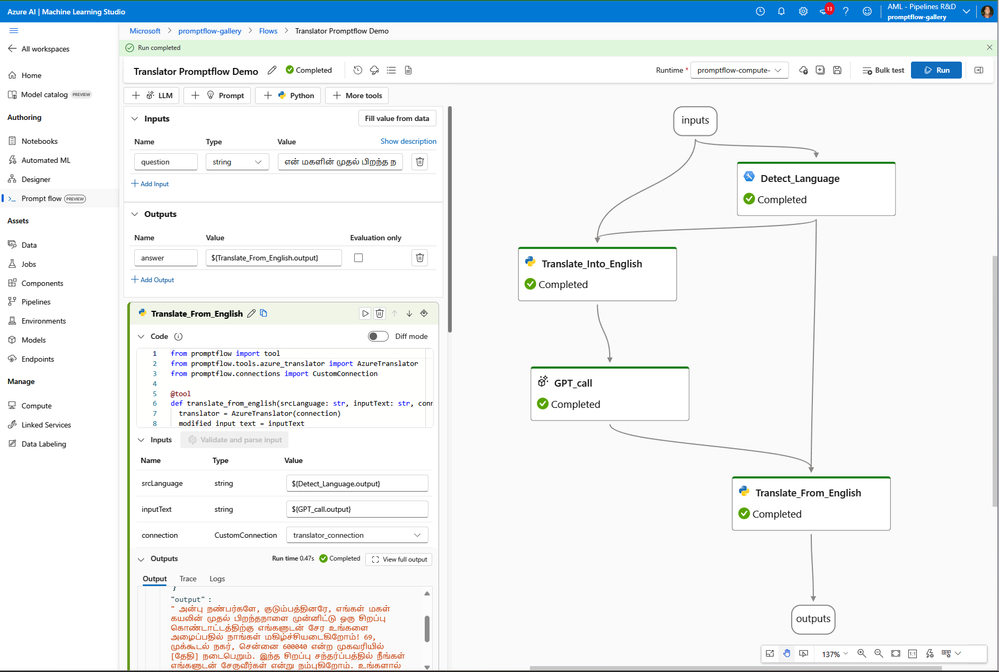Select the GPT_call node in graph
Screen dimensions: 999x672
pyautogui.click(x=610, y=394)
